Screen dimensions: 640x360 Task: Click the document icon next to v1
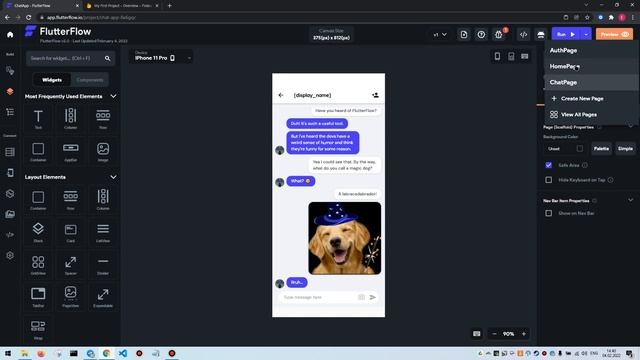tap(464, 35)
